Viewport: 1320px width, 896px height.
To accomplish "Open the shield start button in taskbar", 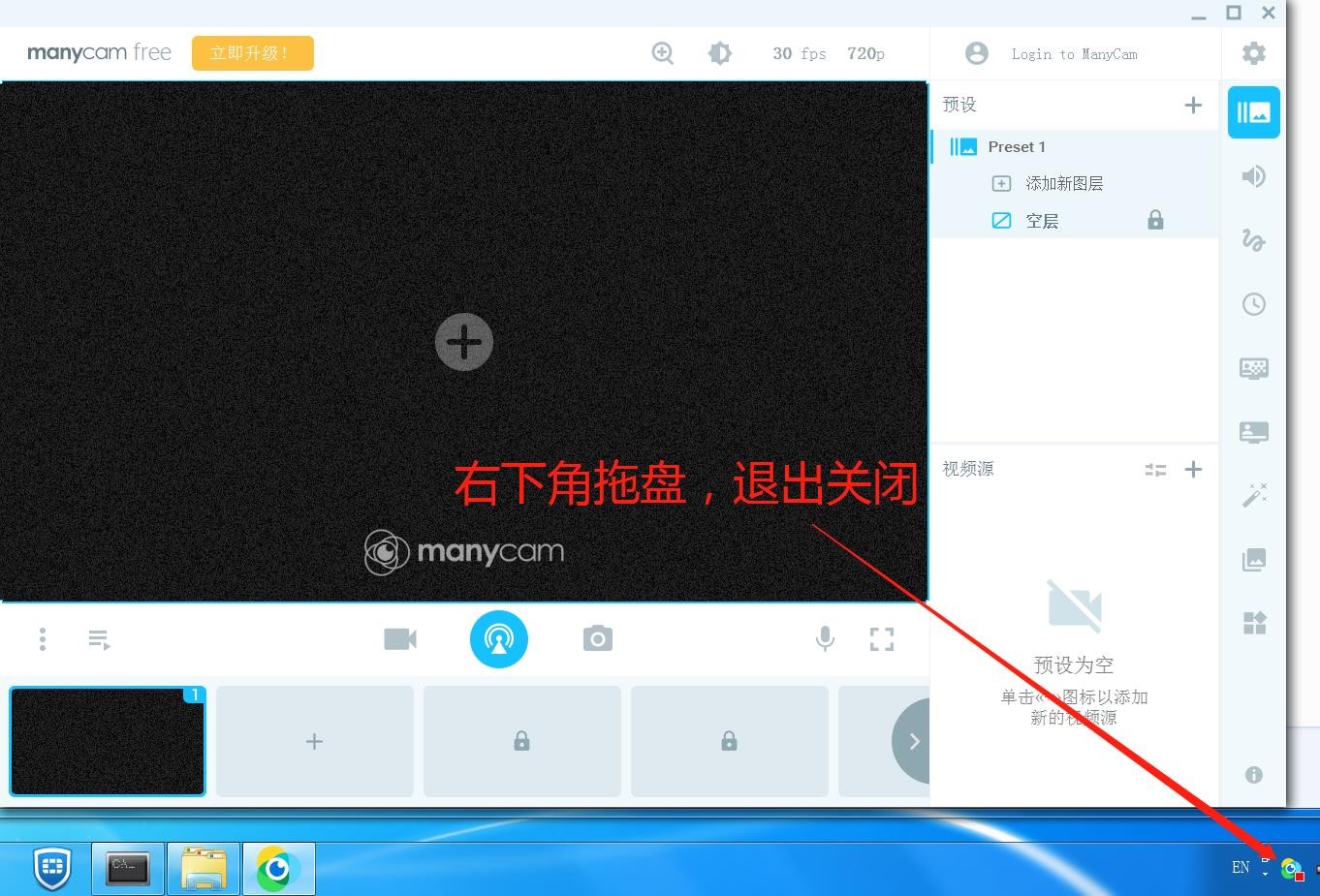I will point(52,868).
